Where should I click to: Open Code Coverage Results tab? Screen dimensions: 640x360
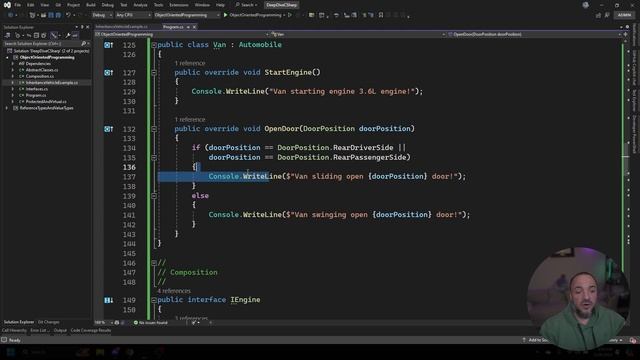pyautogui.click(x=91, y=331)
